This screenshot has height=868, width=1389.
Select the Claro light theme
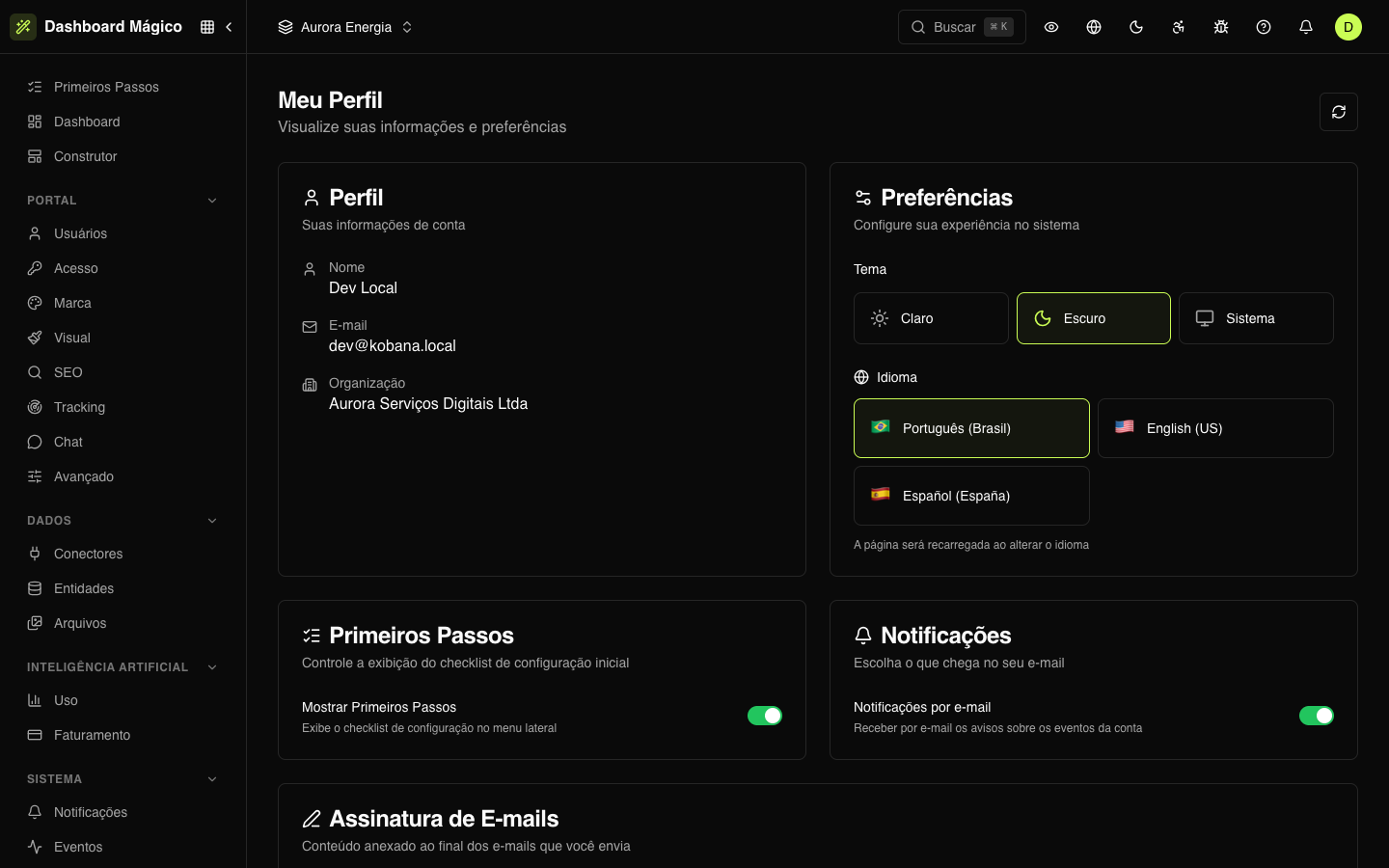coord(931,318)
